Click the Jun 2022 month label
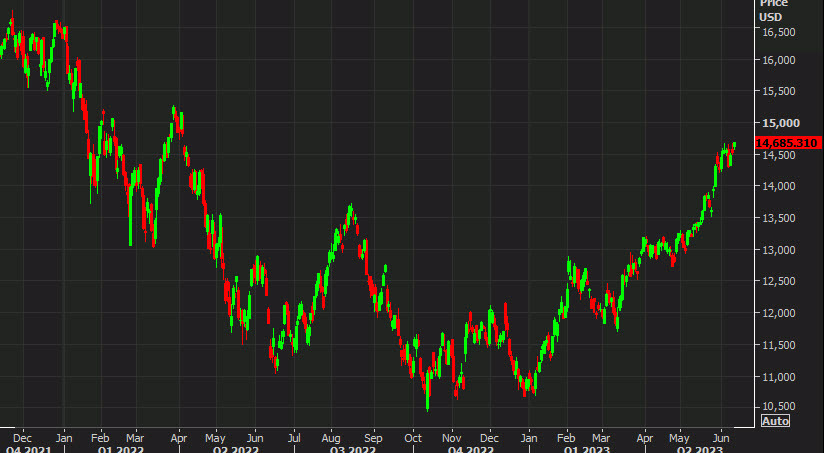 [x=255, y=438]
